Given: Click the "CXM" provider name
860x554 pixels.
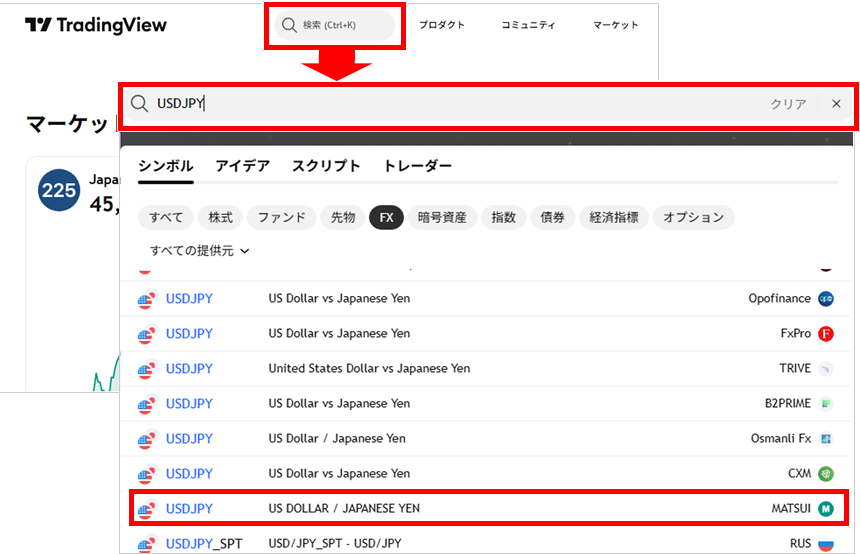Looking at the screenshot, I should pyautogui.click(x=800, y=473).
